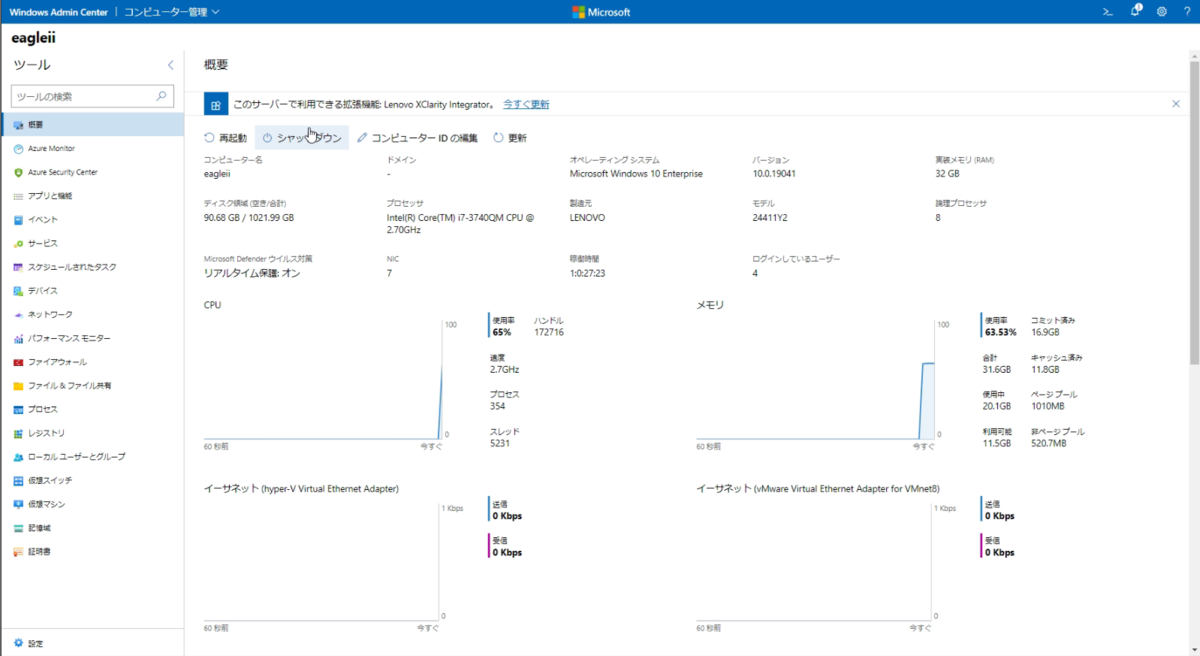Click uptime value 1:0:27:23

588,273
